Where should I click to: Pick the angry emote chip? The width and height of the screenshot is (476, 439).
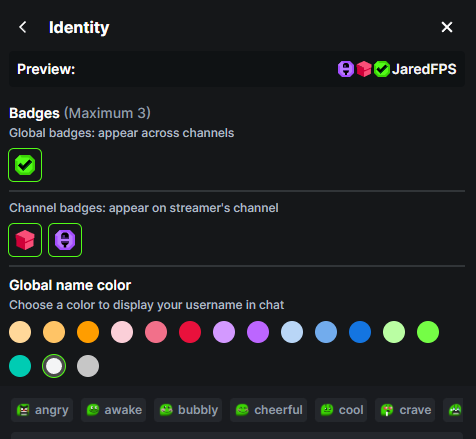(42, 410)
